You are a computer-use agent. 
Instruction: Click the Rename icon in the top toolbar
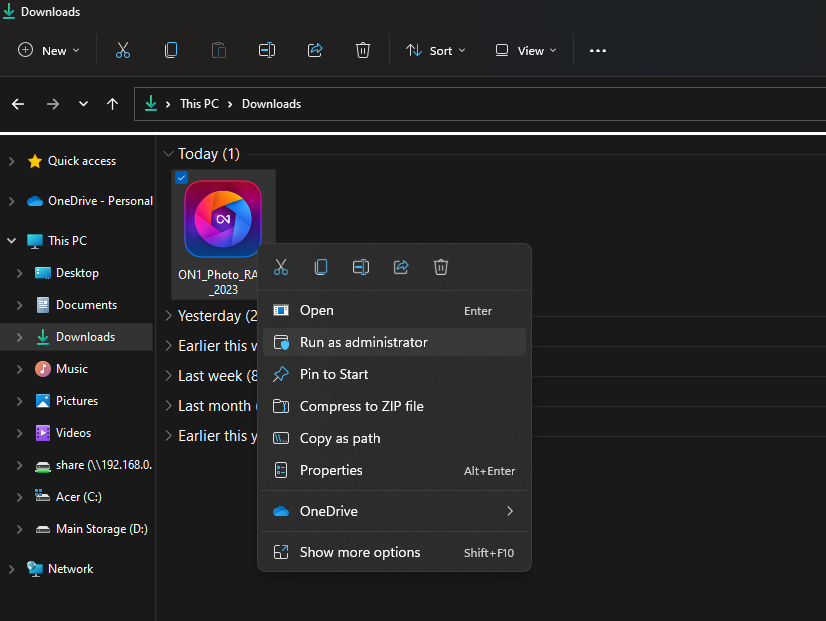[267, 51]
